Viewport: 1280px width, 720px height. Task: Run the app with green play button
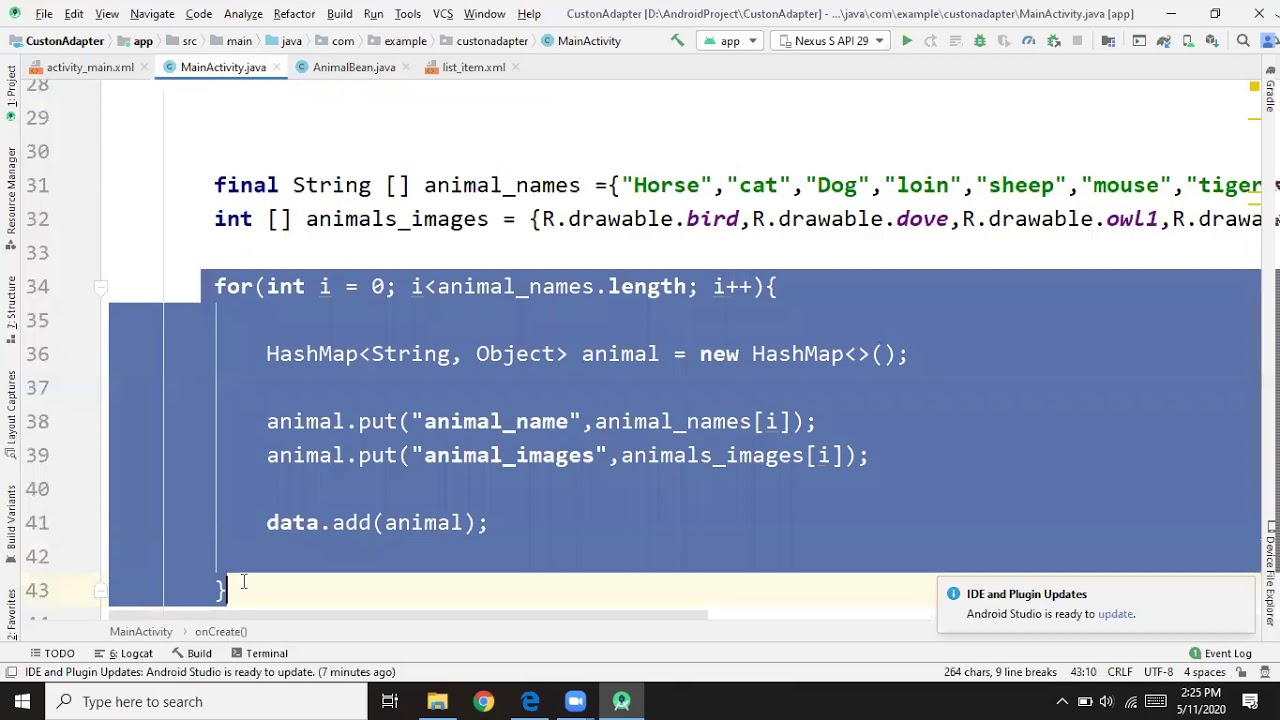906,41
